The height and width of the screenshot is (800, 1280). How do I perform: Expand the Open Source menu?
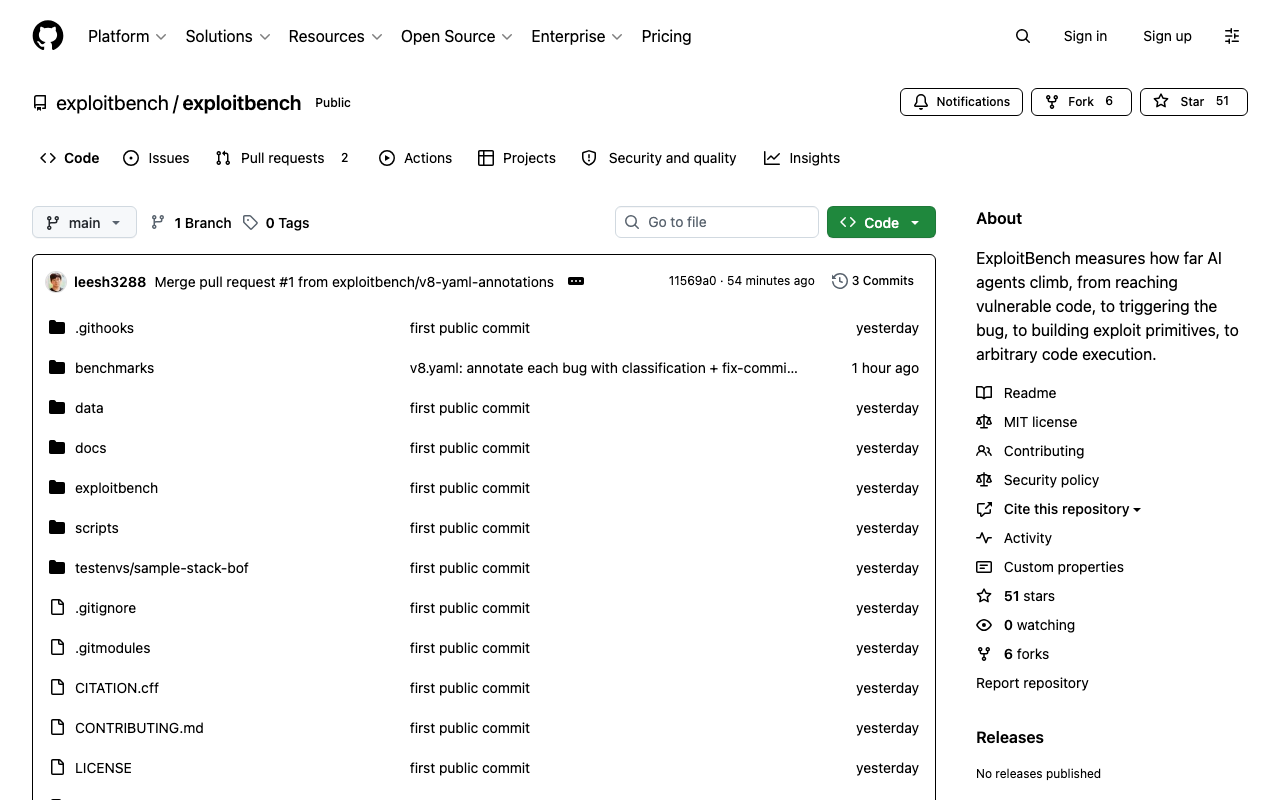pyautogui.click(x=457, y=36)
